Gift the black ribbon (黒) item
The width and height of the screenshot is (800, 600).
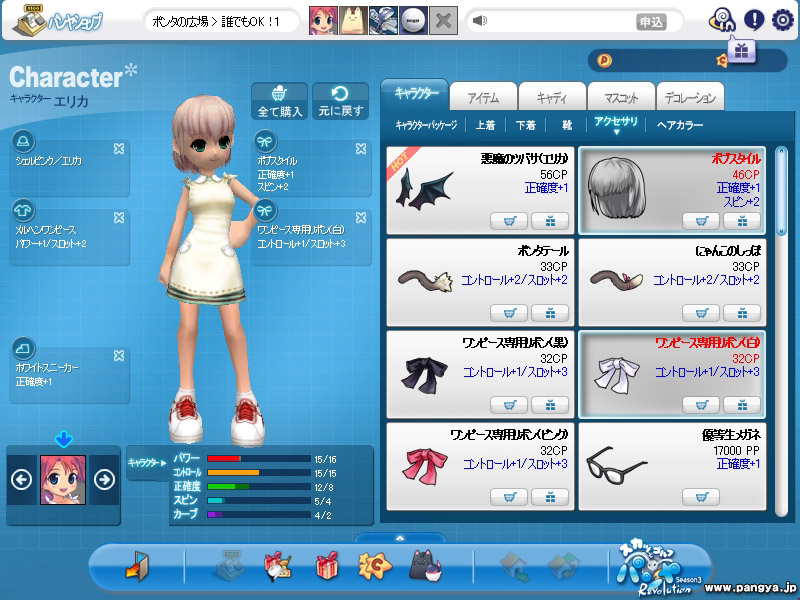coord(550,405)
